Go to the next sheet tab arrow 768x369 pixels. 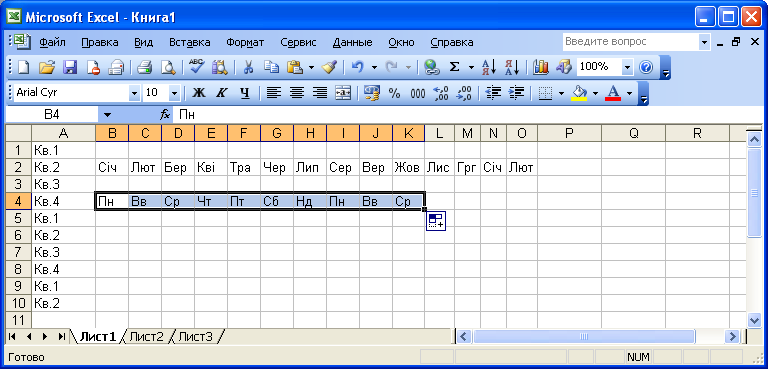point(45,337)
